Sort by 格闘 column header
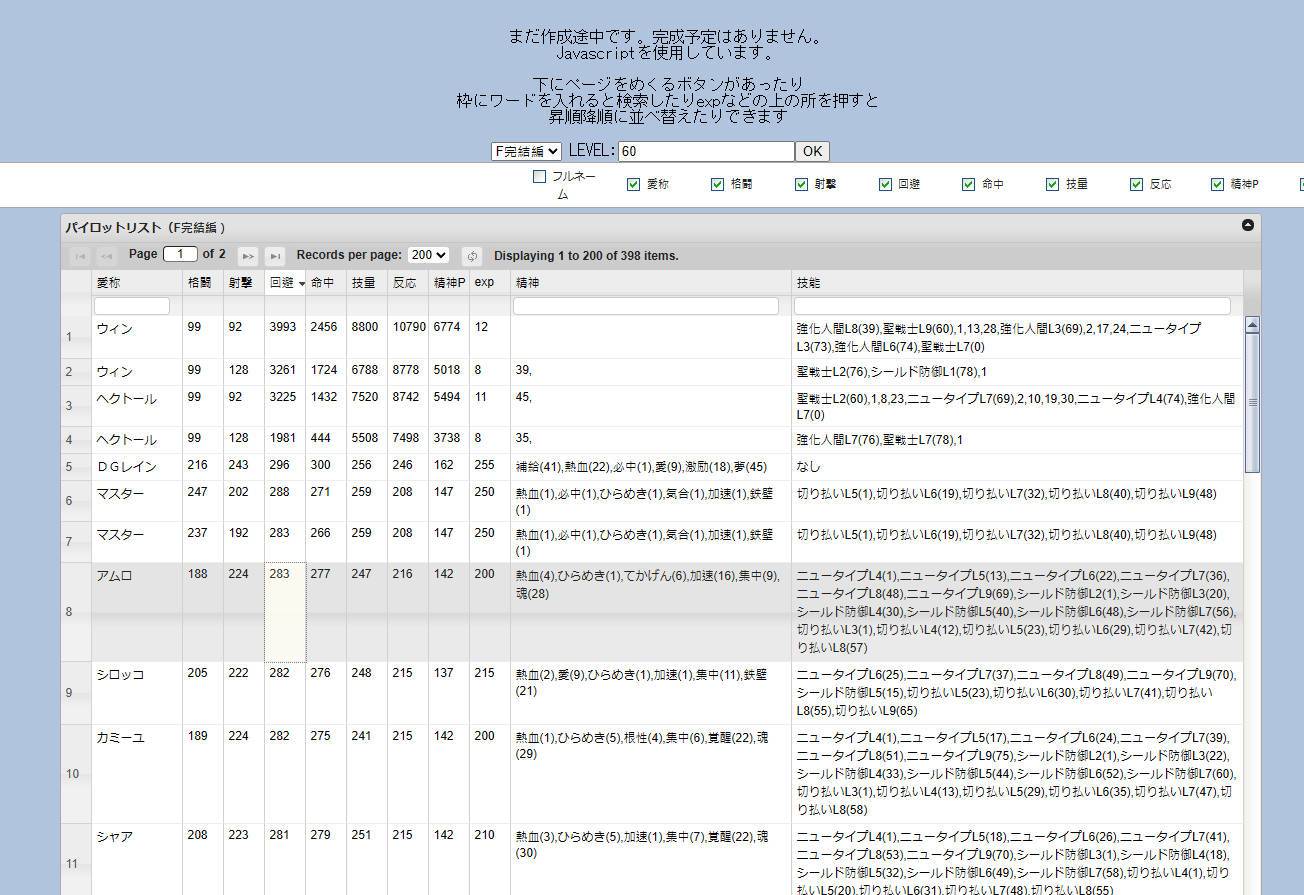Viewport: 1304px width, 895px height. pos(203,283)
